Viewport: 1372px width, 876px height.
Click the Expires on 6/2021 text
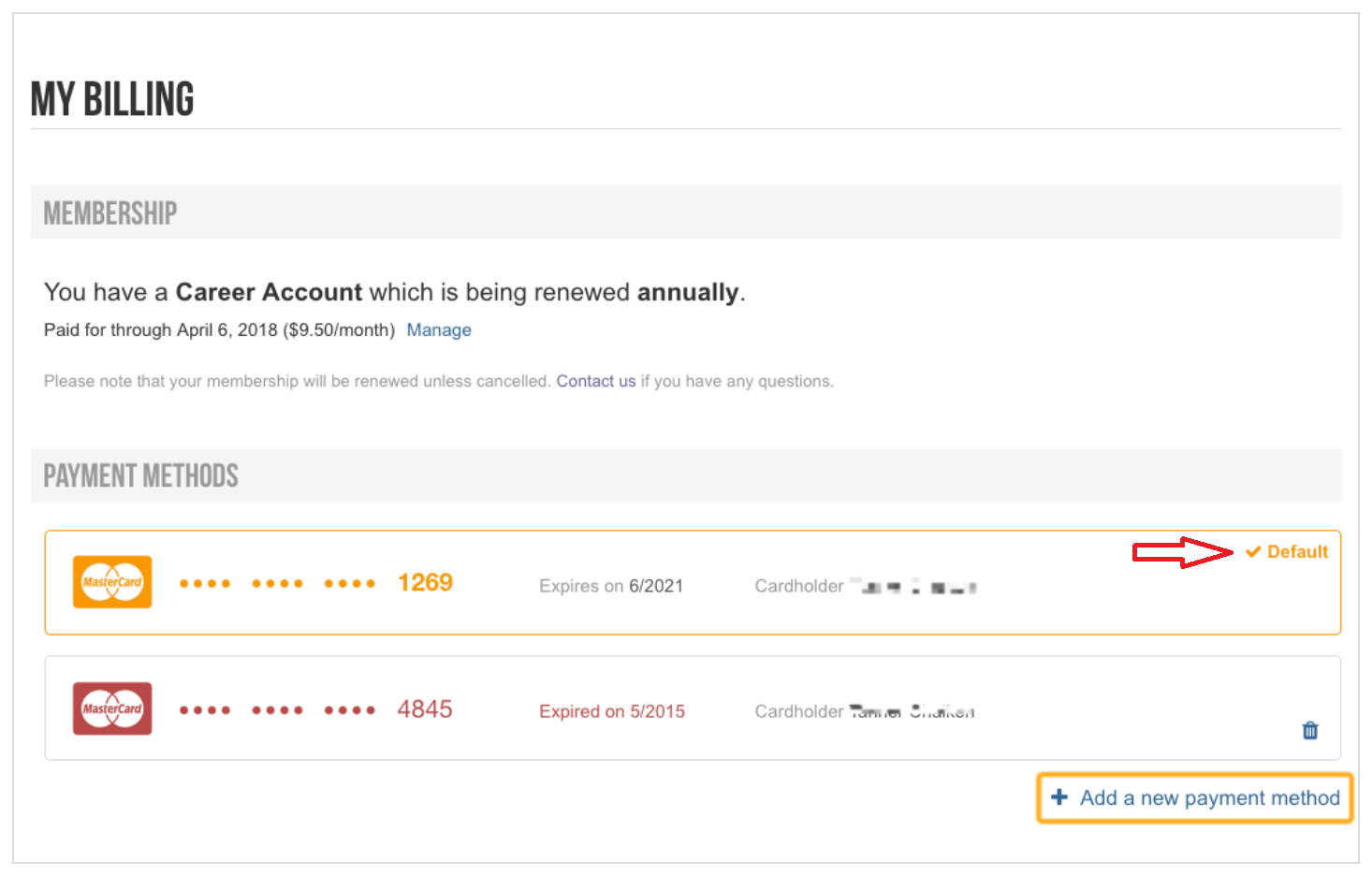click(x=611, y=586)
